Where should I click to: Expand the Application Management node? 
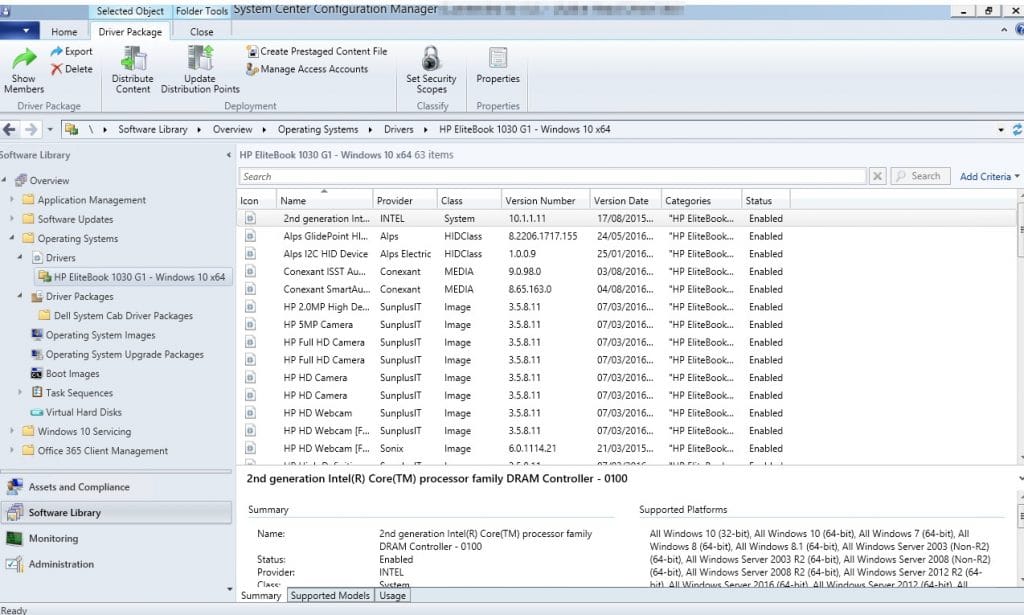11,200
